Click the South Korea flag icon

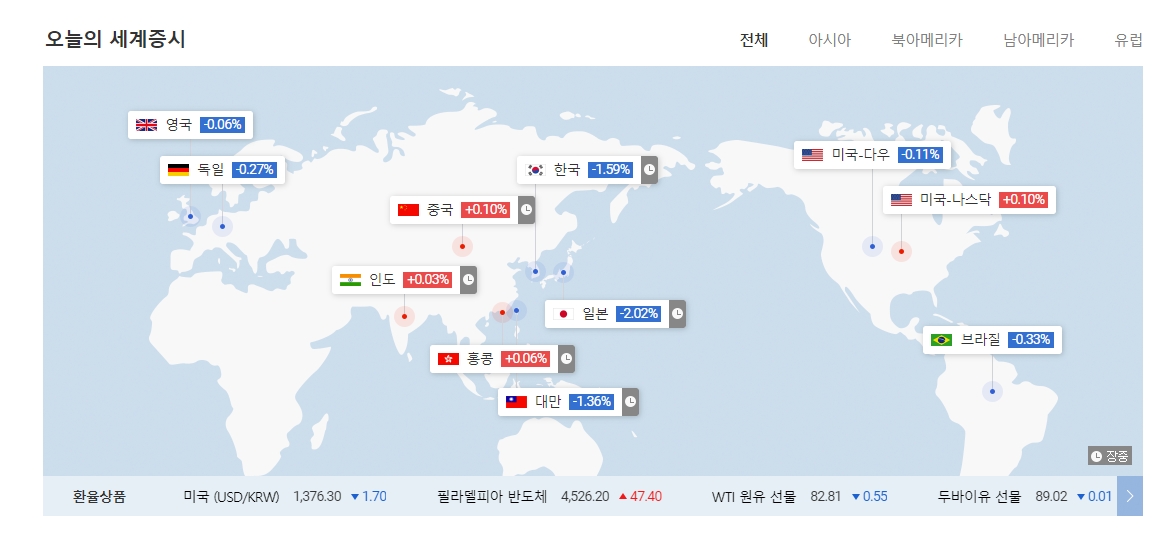pyautogui.click(x=535, y=170)
